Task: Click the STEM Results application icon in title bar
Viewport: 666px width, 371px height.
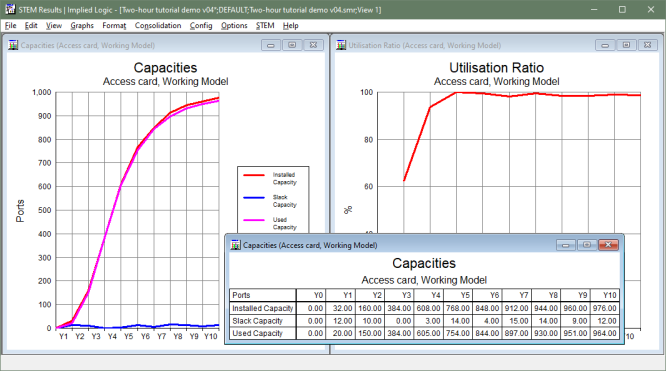Action: pyautogui.click(x=10, y=9)
